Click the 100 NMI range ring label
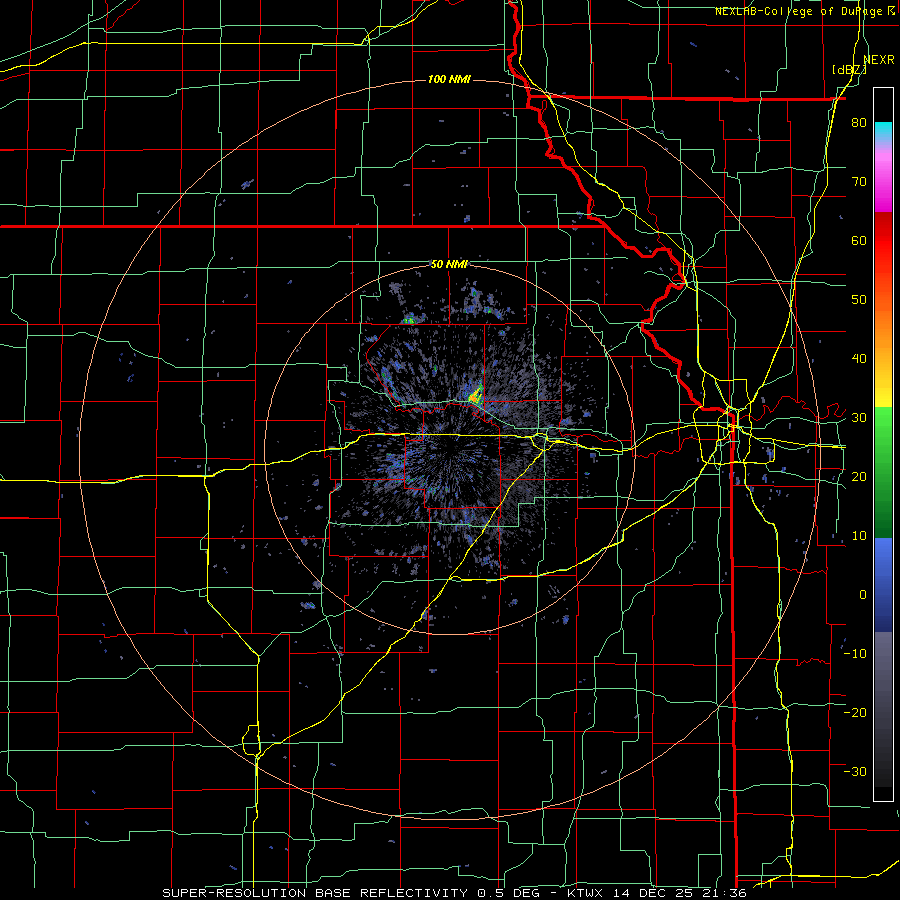Image resolution: width=900 pixels, height=900 pixels. 449,79
